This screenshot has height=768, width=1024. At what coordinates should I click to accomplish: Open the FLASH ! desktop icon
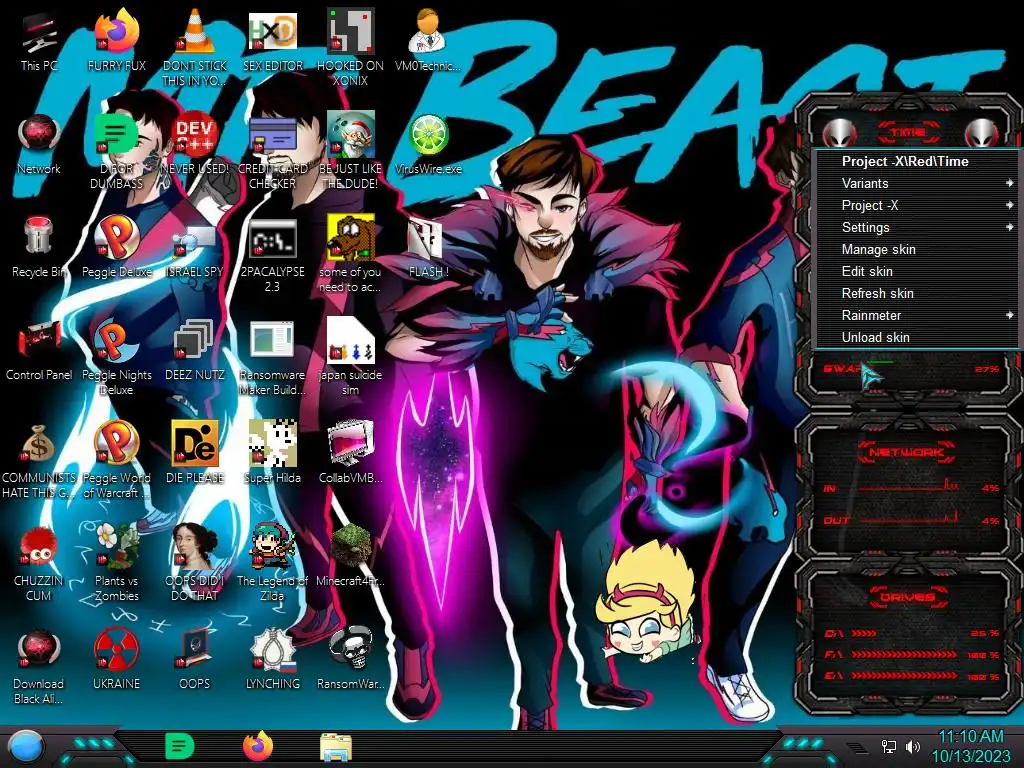tap(428, 248)
